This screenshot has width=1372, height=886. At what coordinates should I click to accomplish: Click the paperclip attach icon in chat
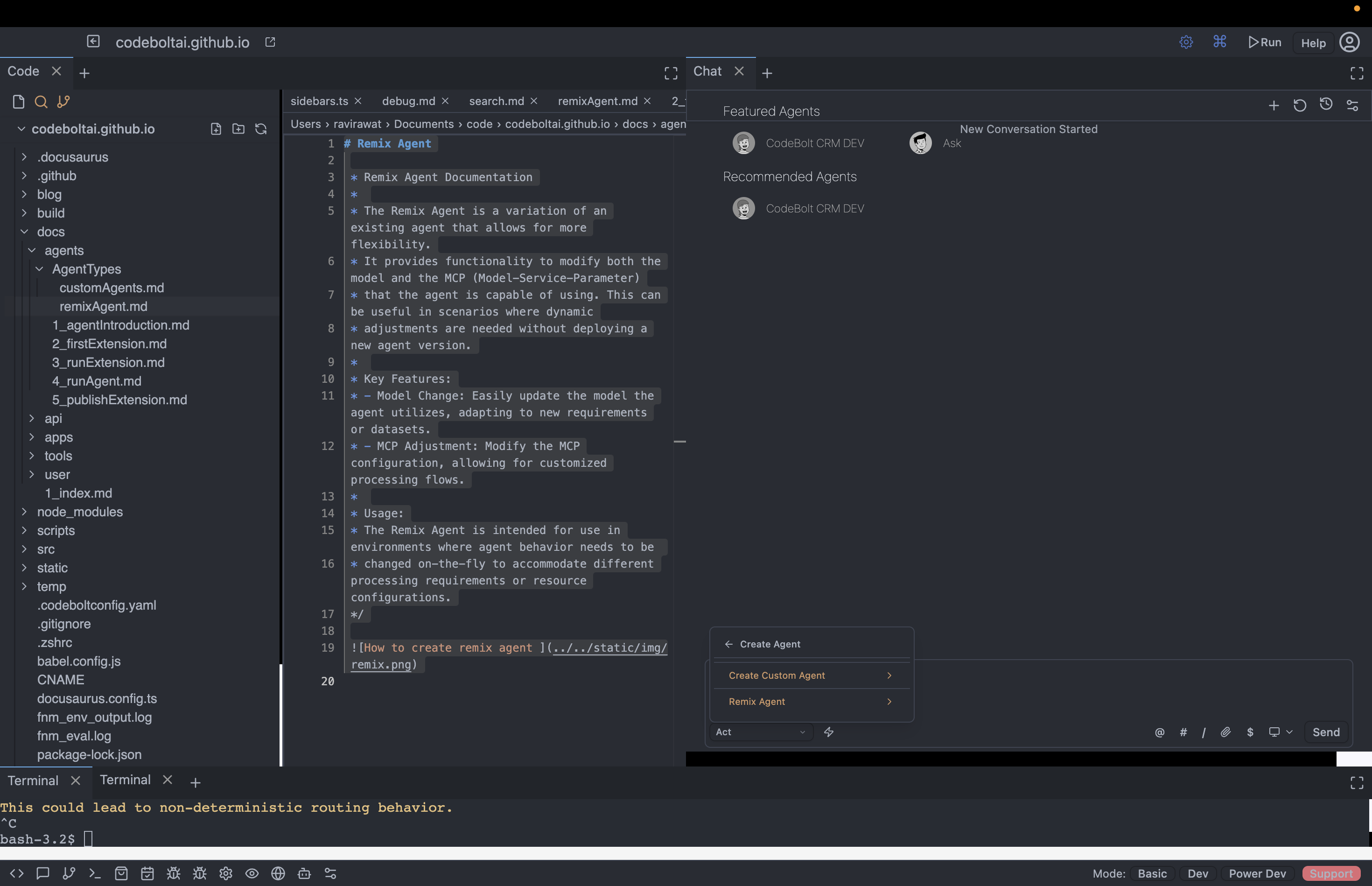1225,732
